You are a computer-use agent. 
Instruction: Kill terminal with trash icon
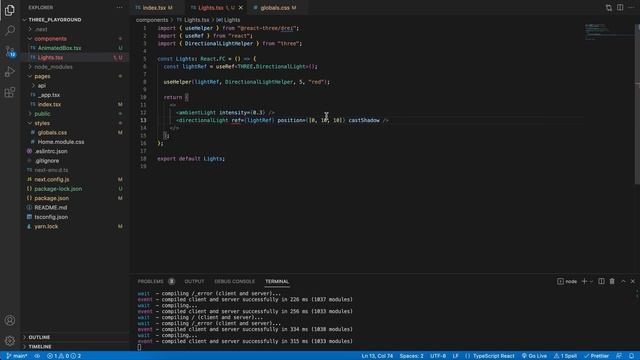tap(612, 281)
